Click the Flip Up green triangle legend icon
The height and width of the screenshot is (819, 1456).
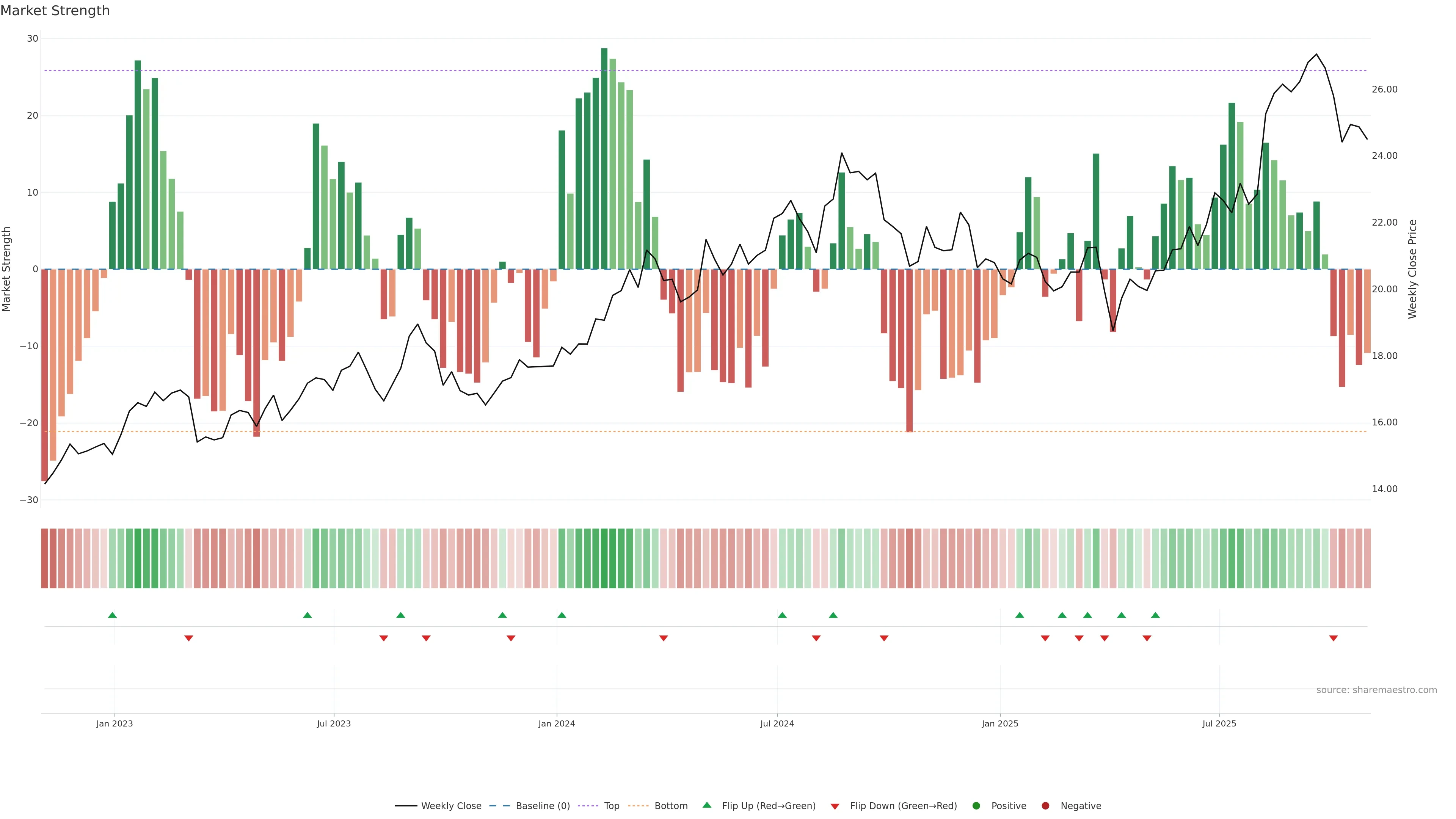click(706, 805)
